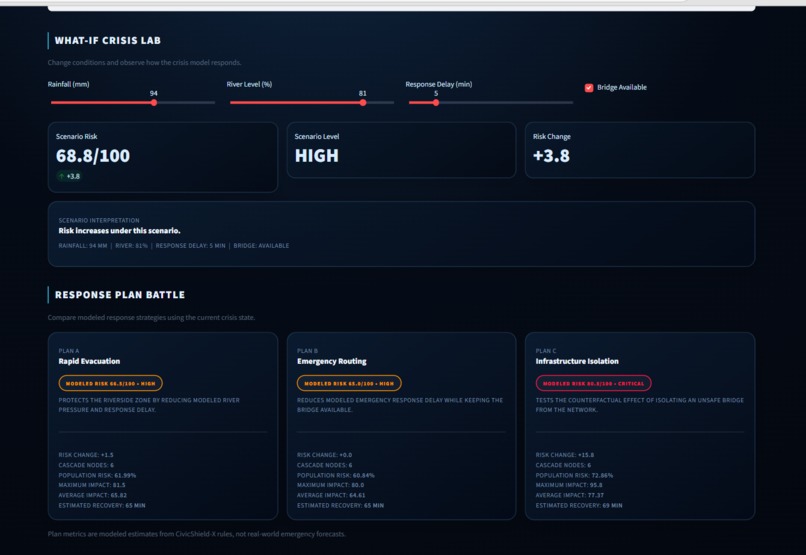Click the "RESPONSE PLAN BATTLE" heading

pyautogui.click(x=120, y=295)
